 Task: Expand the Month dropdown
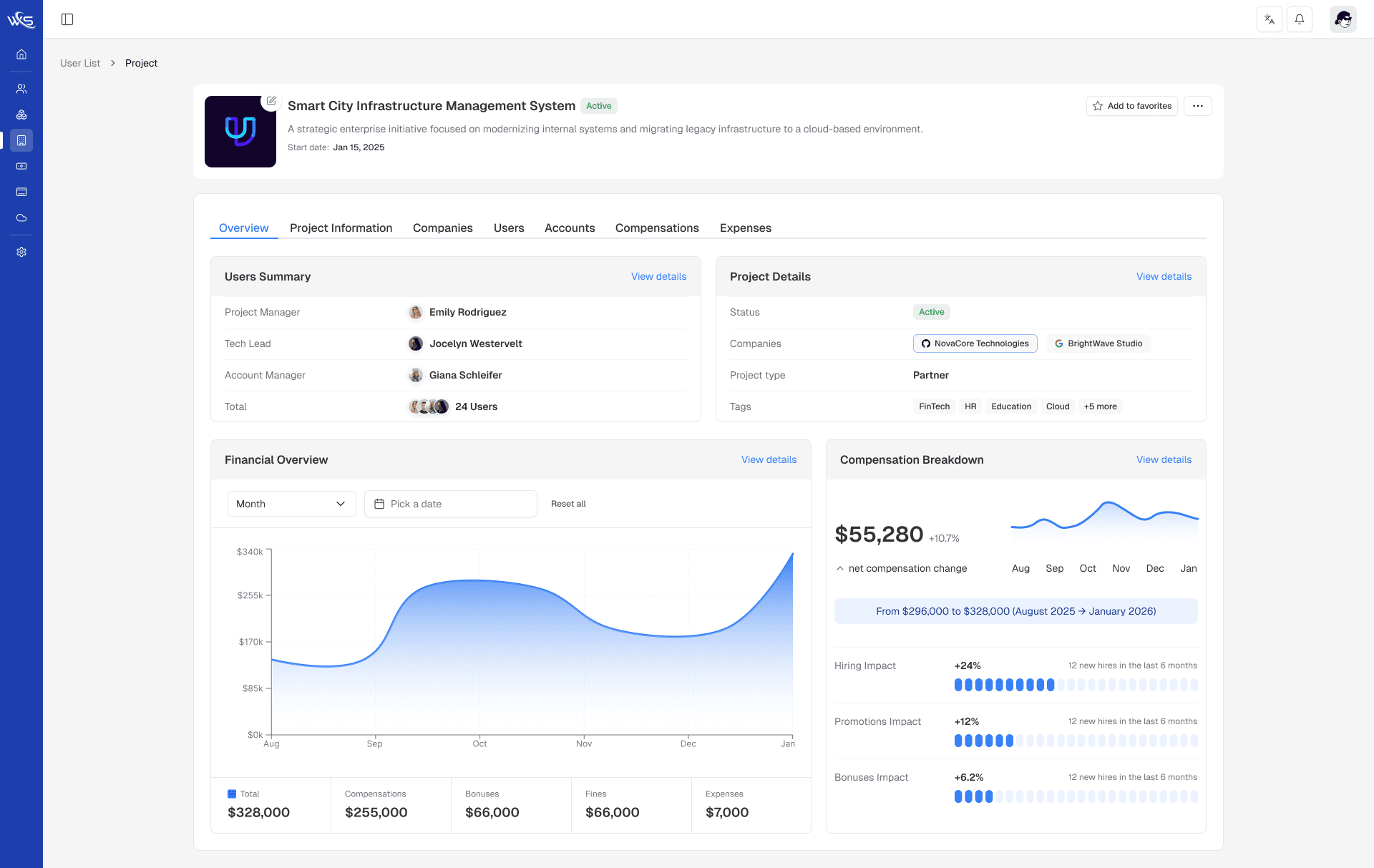tap(291, 504)
